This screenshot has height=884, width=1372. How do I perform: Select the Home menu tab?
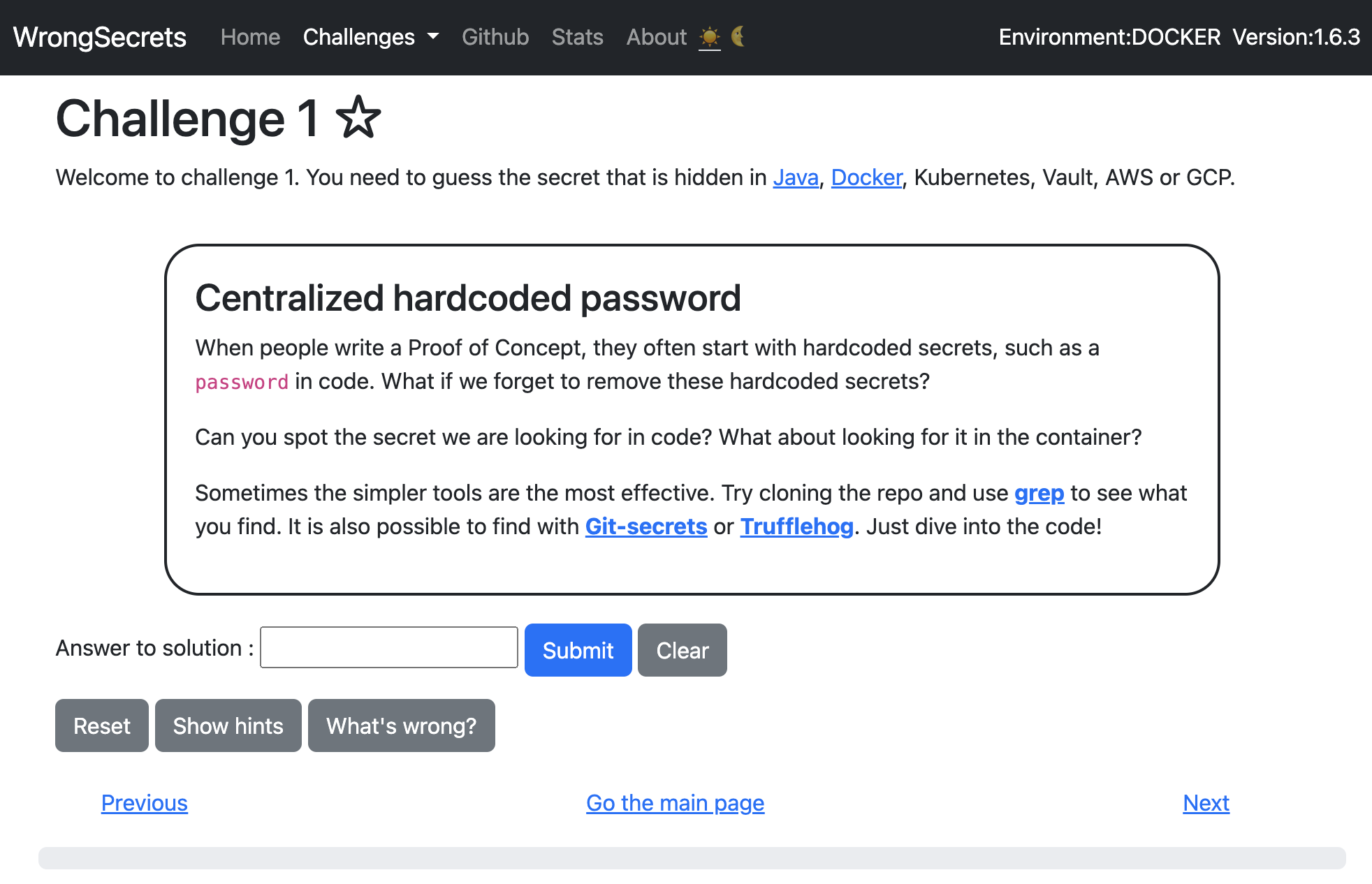point(248,37)
